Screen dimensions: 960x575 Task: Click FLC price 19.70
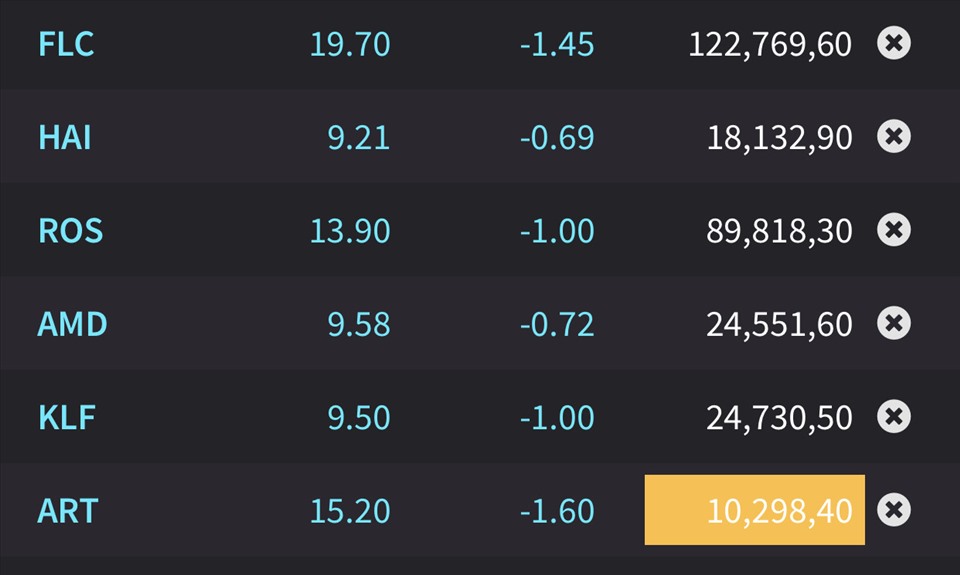350,44
